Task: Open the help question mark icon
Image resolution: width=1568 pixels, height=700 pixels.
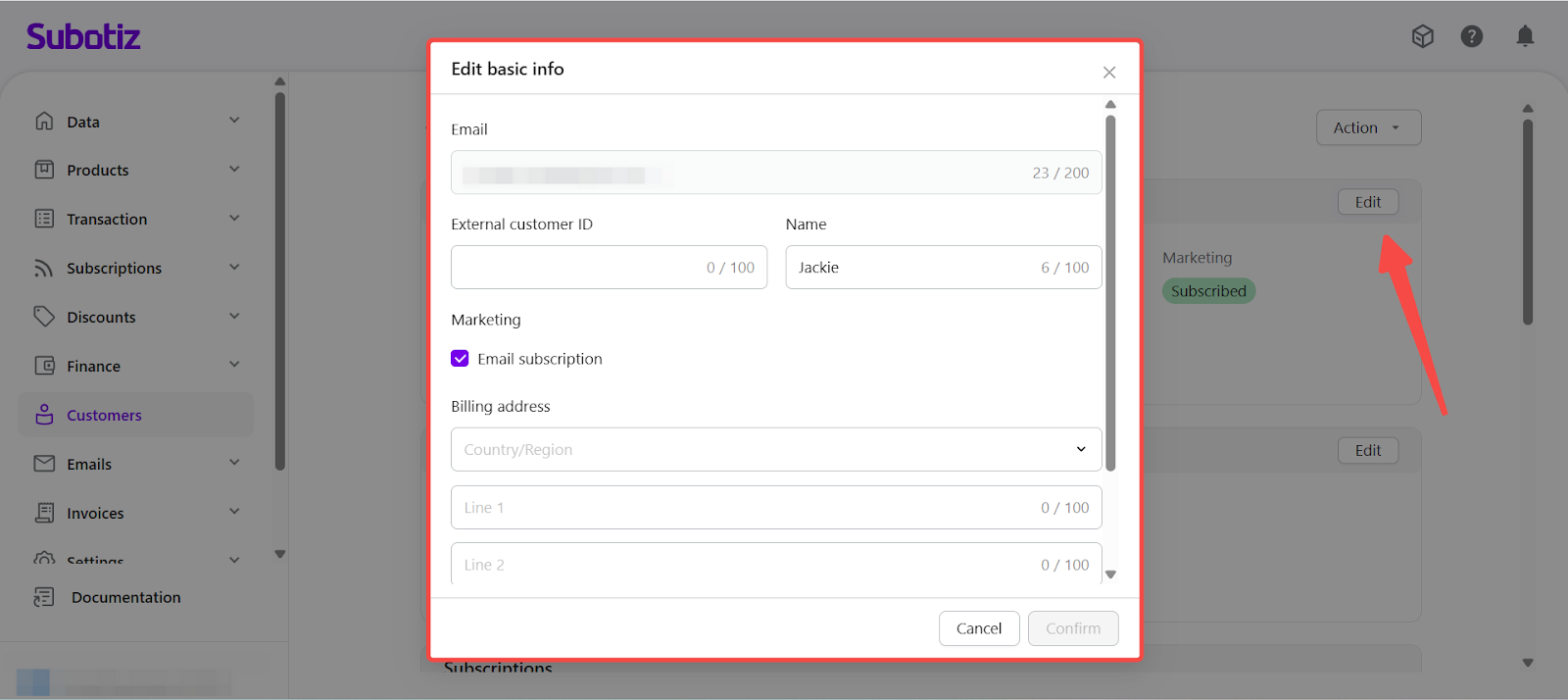Action: click(x=1471, y=36)
